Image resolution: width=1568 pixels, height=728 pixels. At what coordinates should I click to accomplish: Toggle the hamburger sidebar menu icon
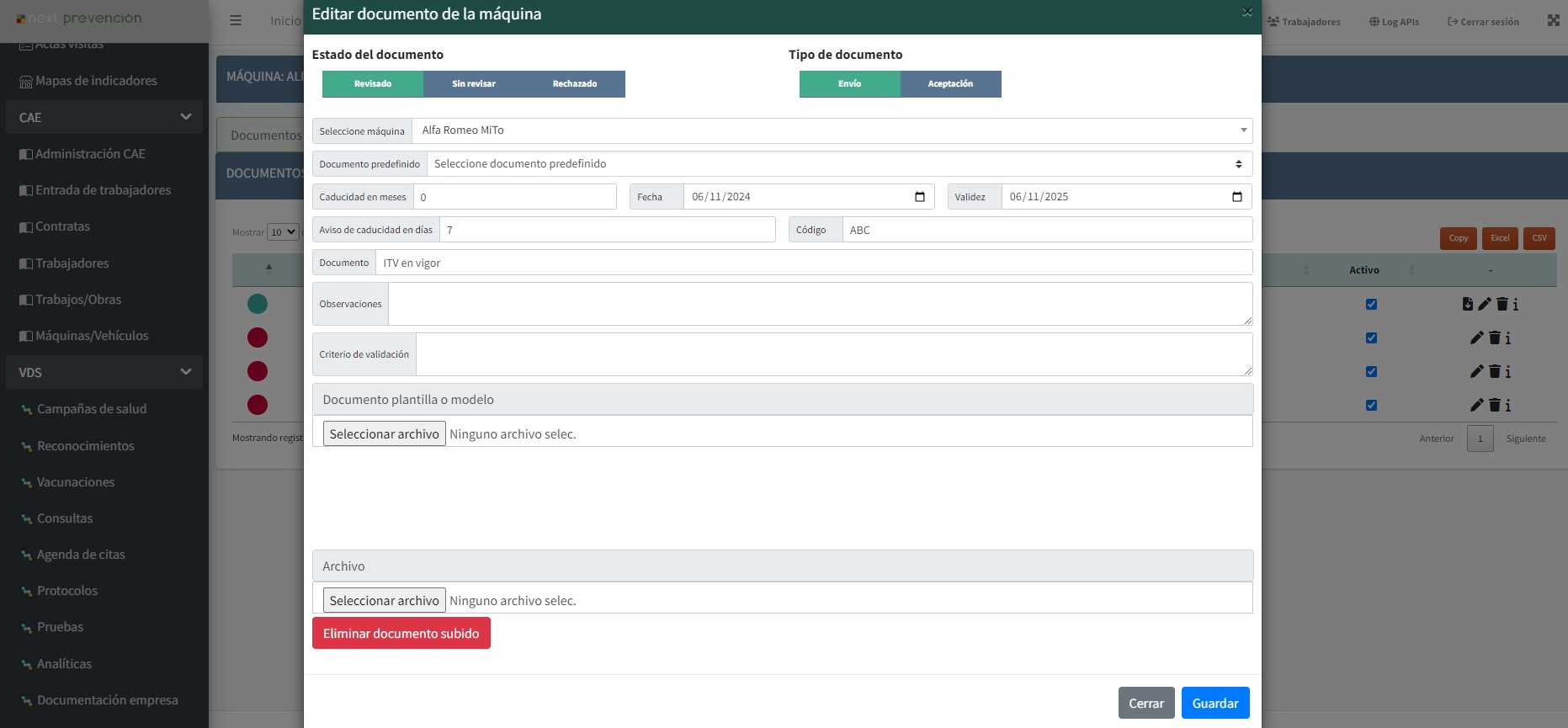(236, 20)
